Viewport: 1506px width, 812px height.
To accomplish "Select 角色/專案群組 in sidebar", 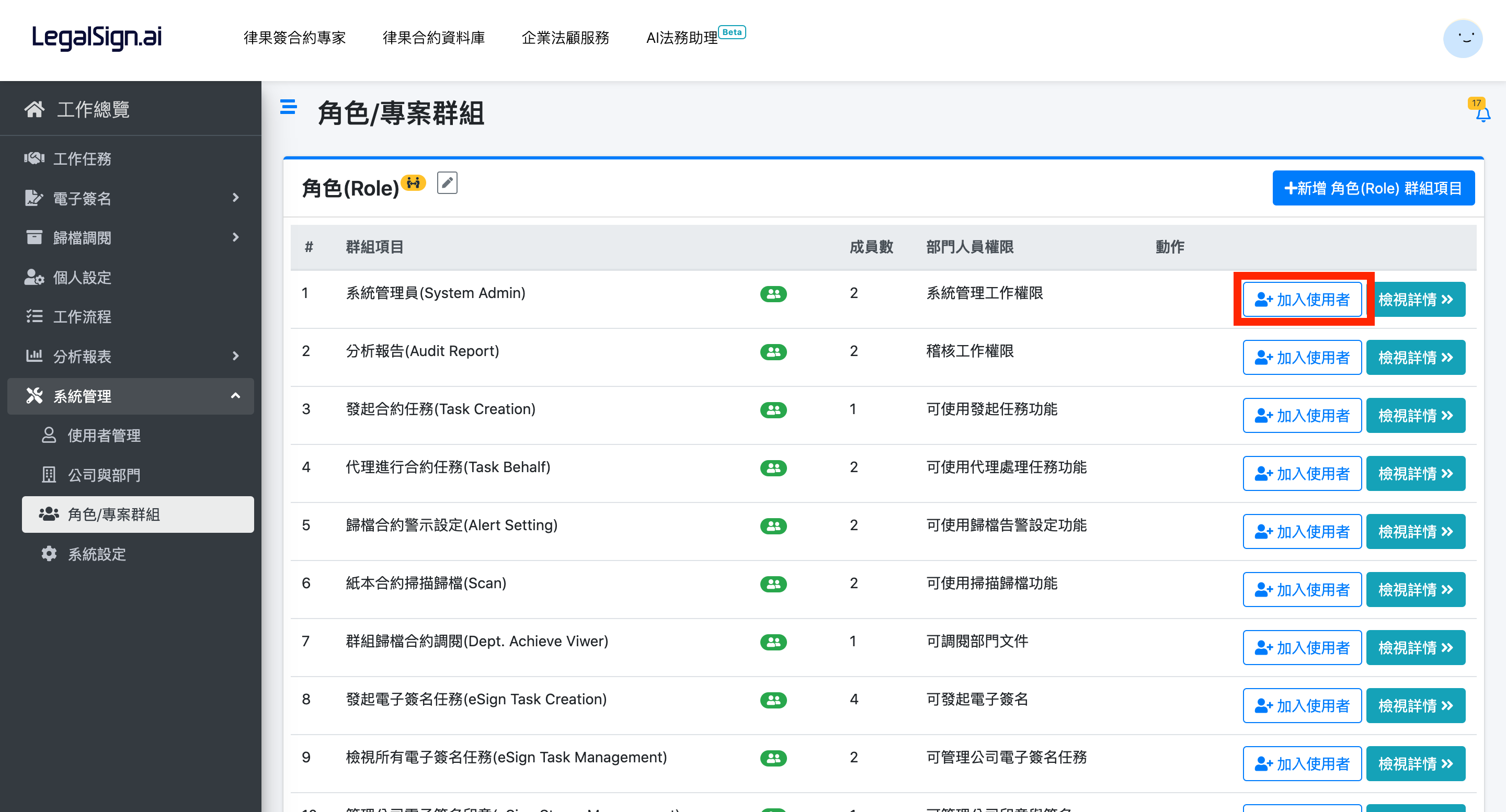I will click(x=138, y=514).
